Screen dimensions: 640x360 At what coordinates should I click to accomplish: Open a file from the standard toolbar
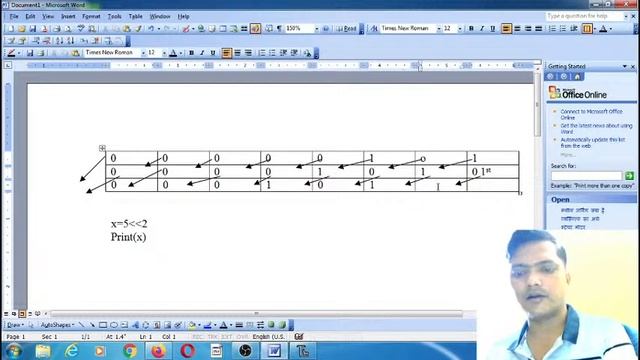22,29
